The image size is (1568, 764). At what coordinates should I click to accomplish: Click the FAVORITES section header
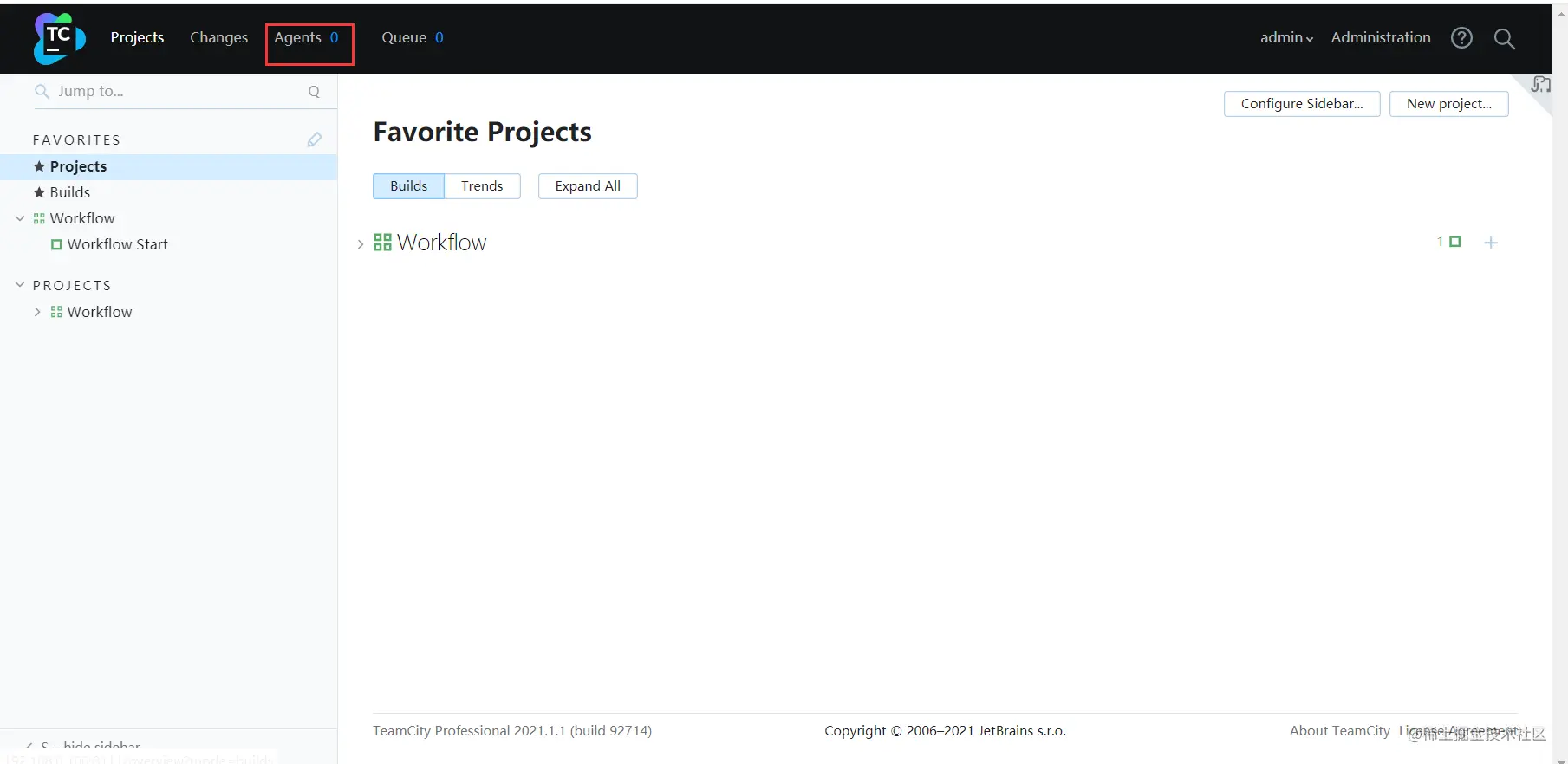(76, 139)
